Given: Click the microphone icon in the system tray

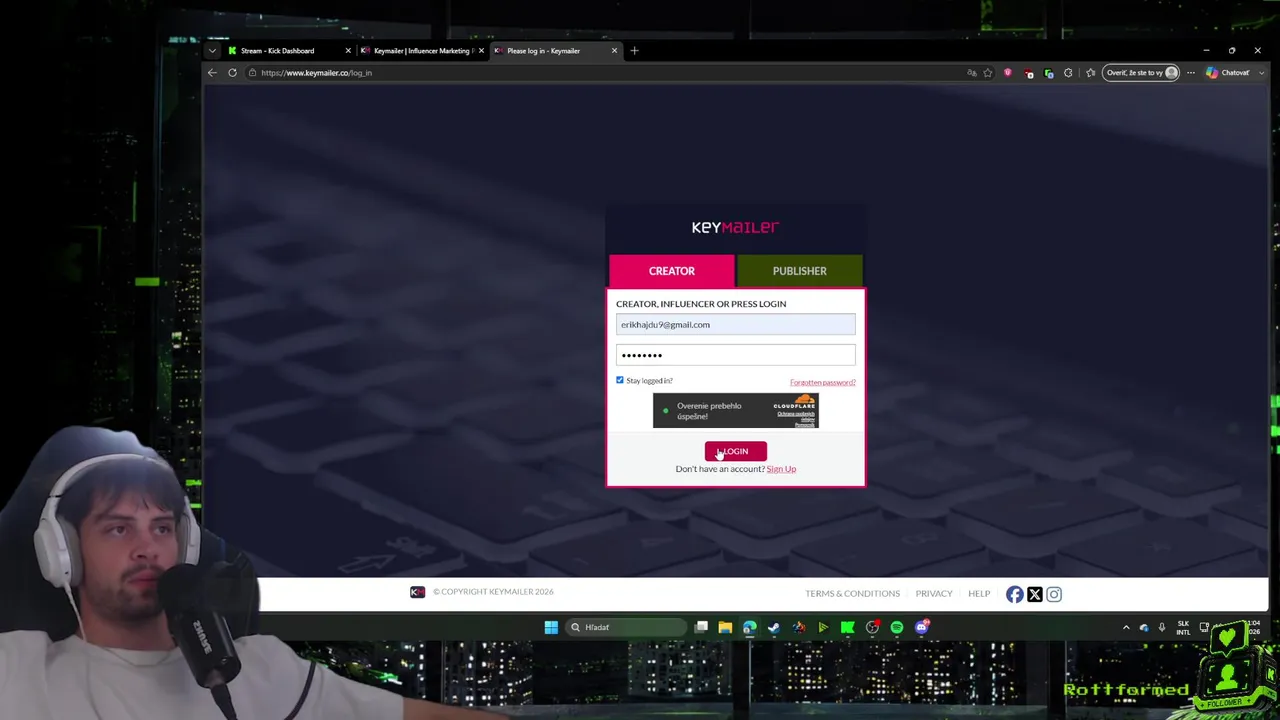Looking at the screenshot, I should tap(1162, 628).
